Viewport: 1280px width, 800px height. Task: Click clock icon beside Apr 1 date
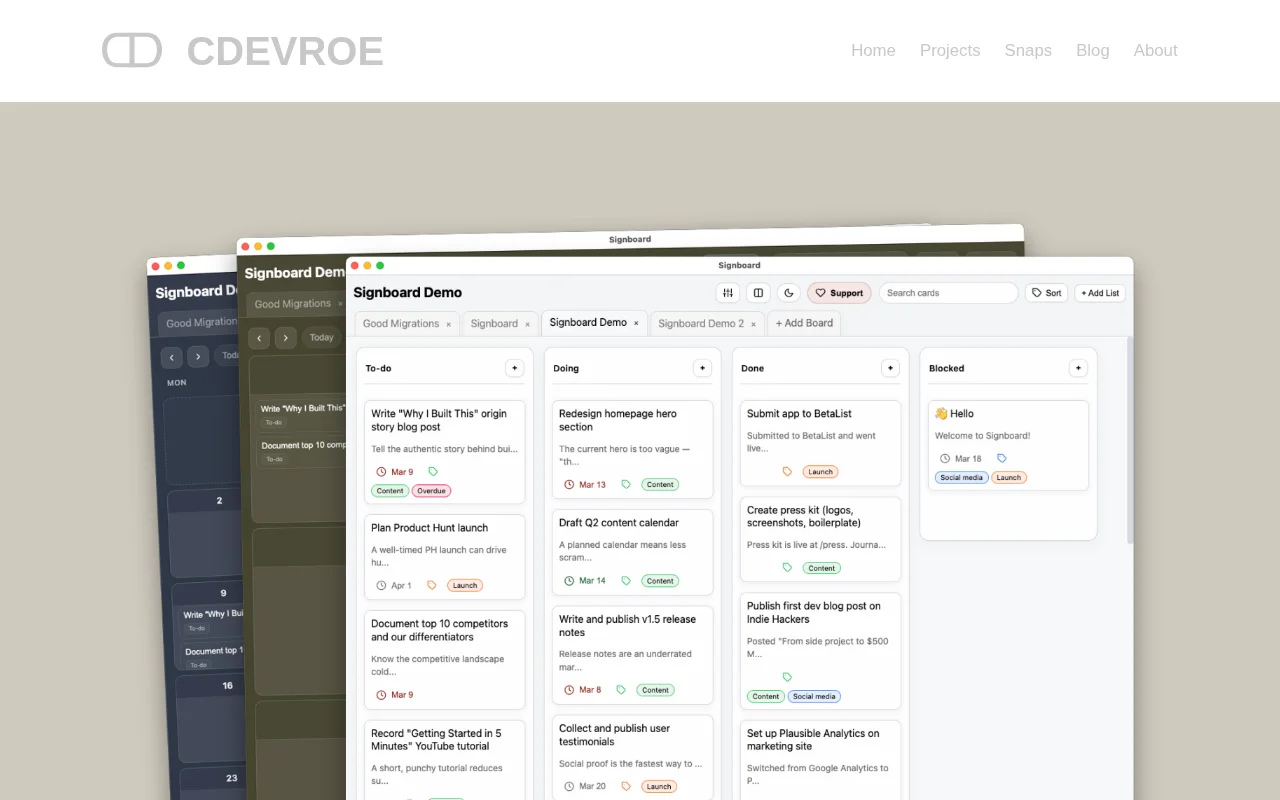click(x=381, y=586)
